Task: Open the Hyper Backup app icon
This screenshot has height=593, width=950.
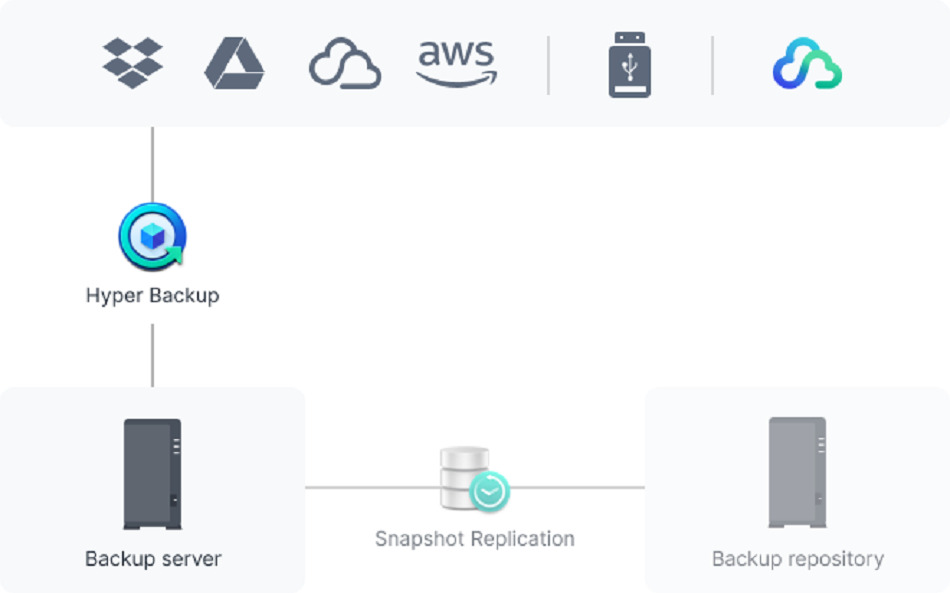Action: point(152,237)
